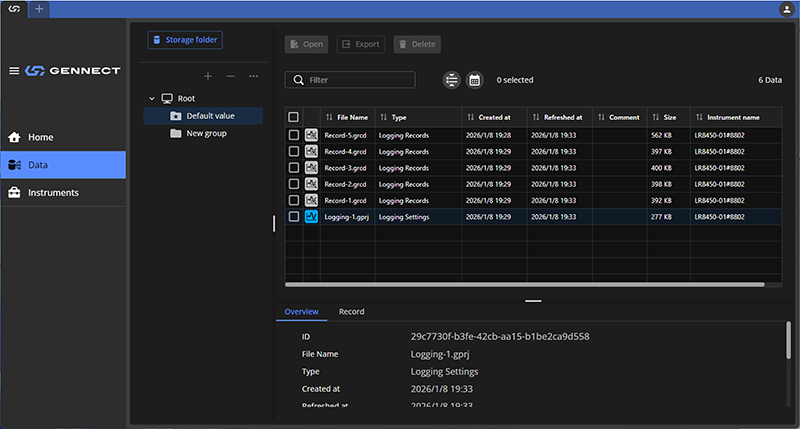Open more options ellipsis in folder tree
The width and height of the screenshot is (800, 429).
pyautogui.click(x=254, y=76)
